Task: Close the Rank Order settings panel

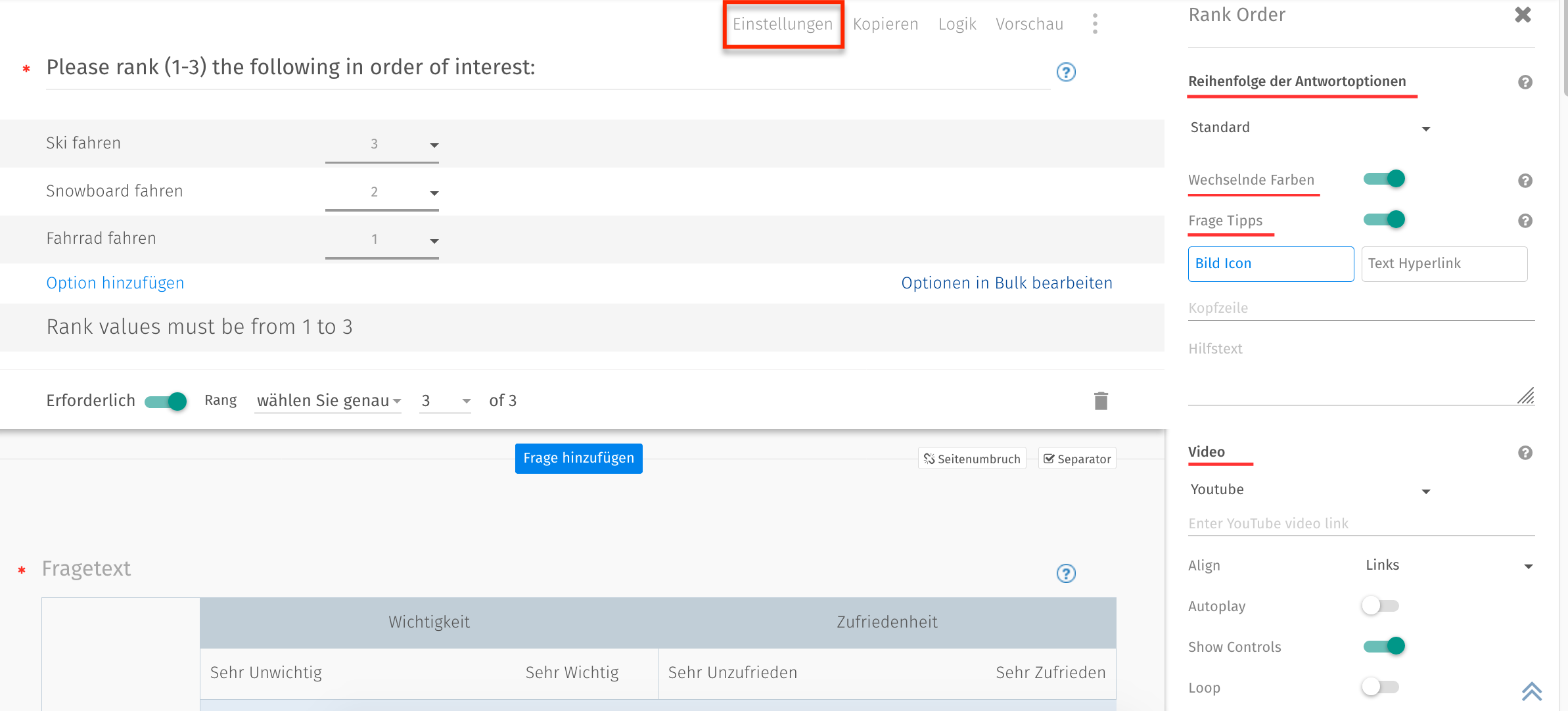Action: point(1523,14)
